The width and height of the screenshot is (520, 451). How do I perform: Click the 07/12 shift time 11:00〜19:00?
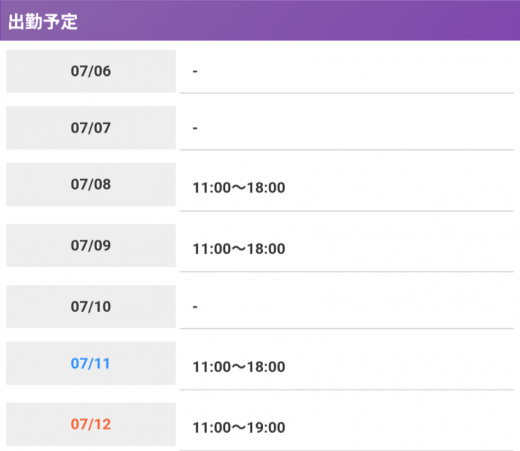click(239, 428)
